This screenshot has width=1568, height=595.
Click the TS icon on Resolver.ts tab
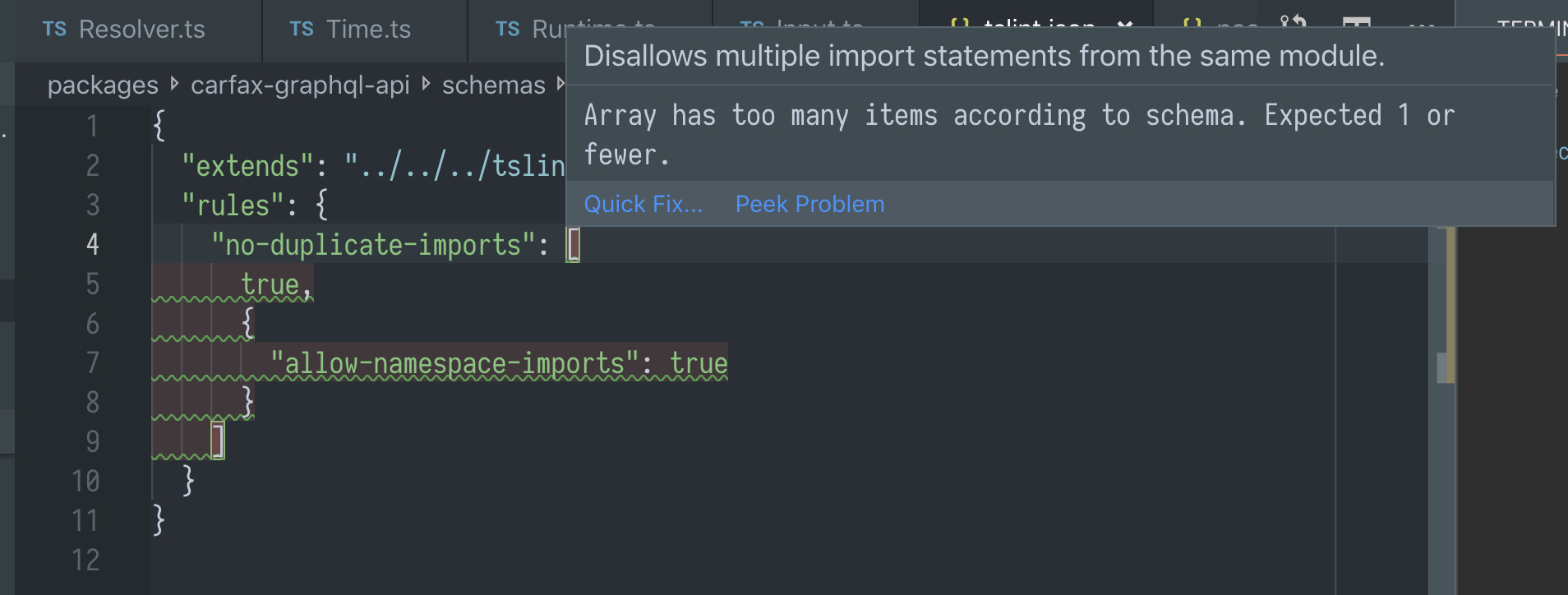pos(55,28)
